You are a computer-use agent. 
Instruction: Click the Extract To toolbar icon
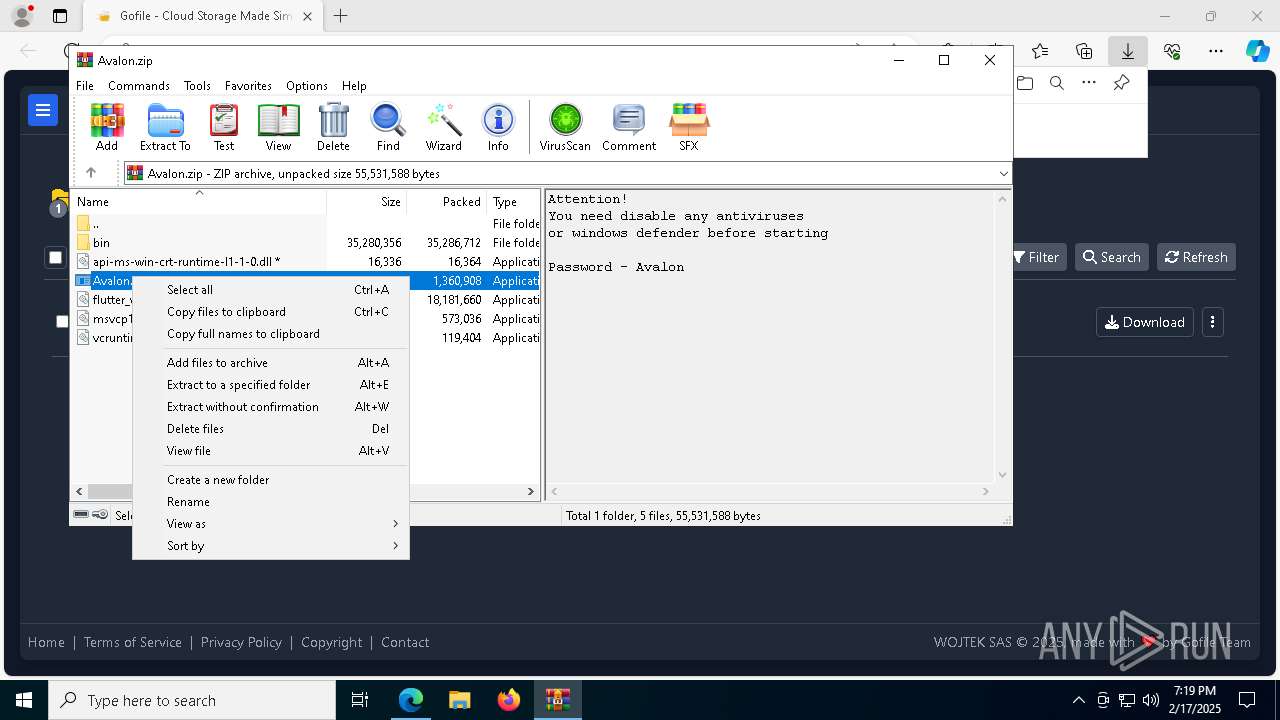[x=165, y=127]
